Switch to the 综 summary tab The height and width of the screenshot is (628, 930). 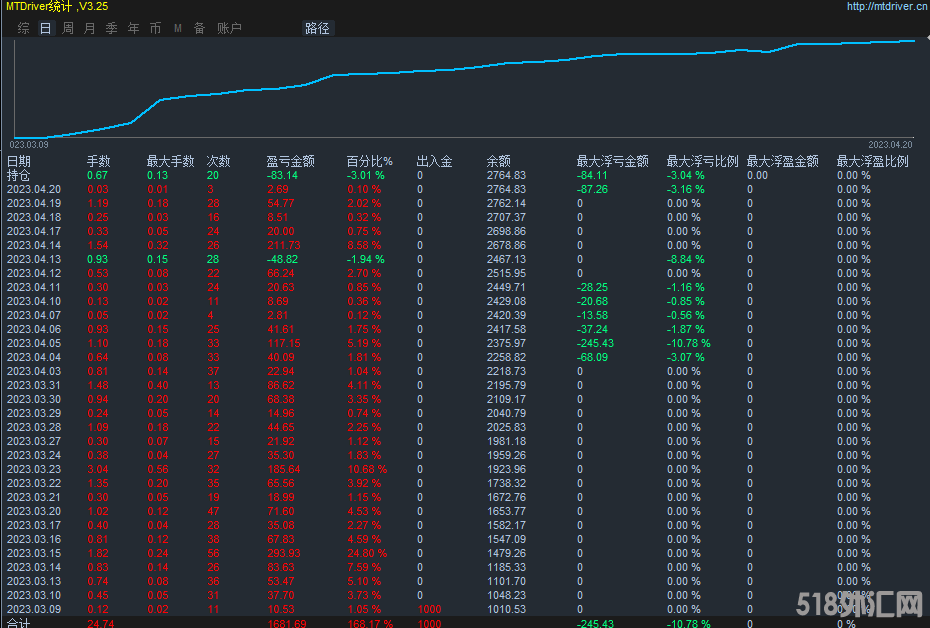[24, 29]
